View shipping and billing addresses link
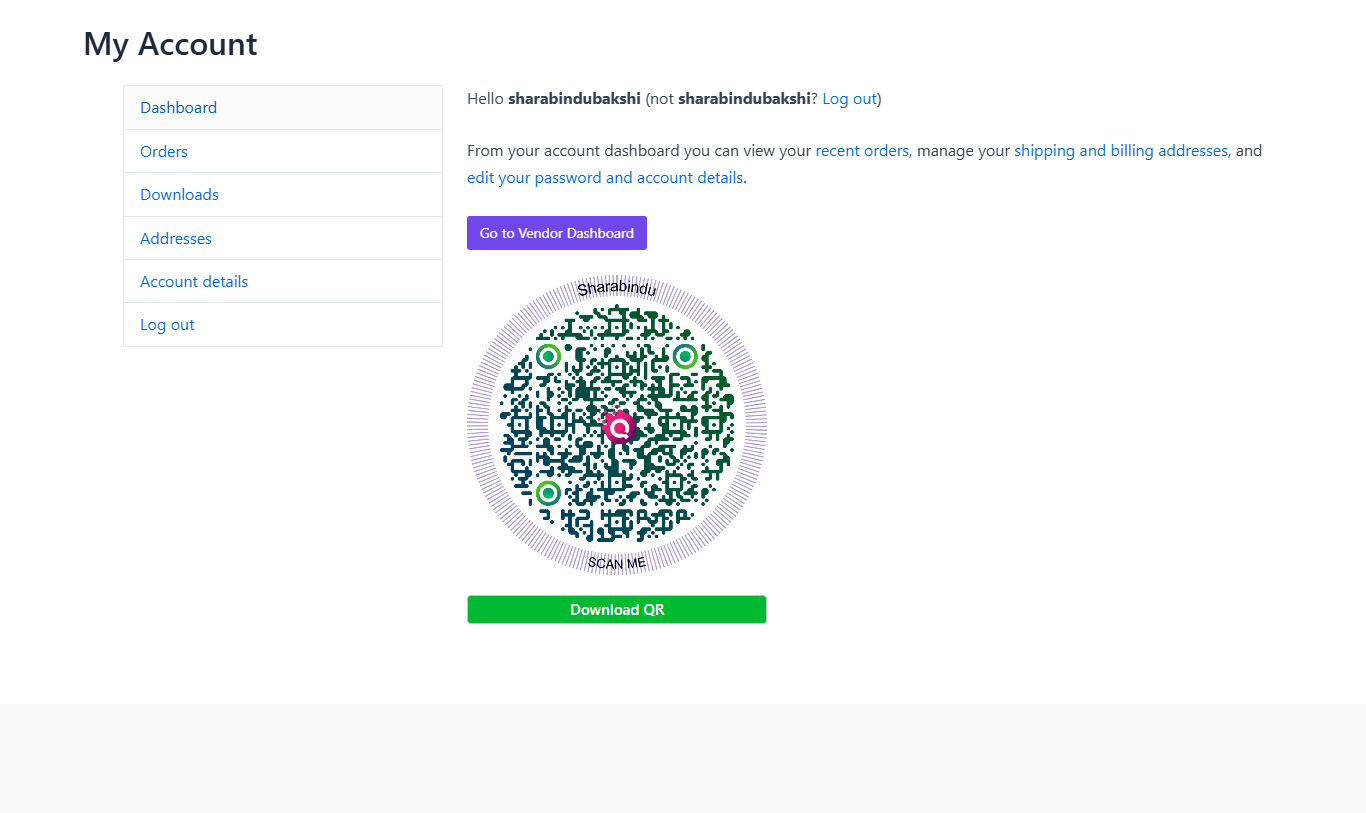The height and width of the screenshot is (813, 1366). pos(1120,150)
